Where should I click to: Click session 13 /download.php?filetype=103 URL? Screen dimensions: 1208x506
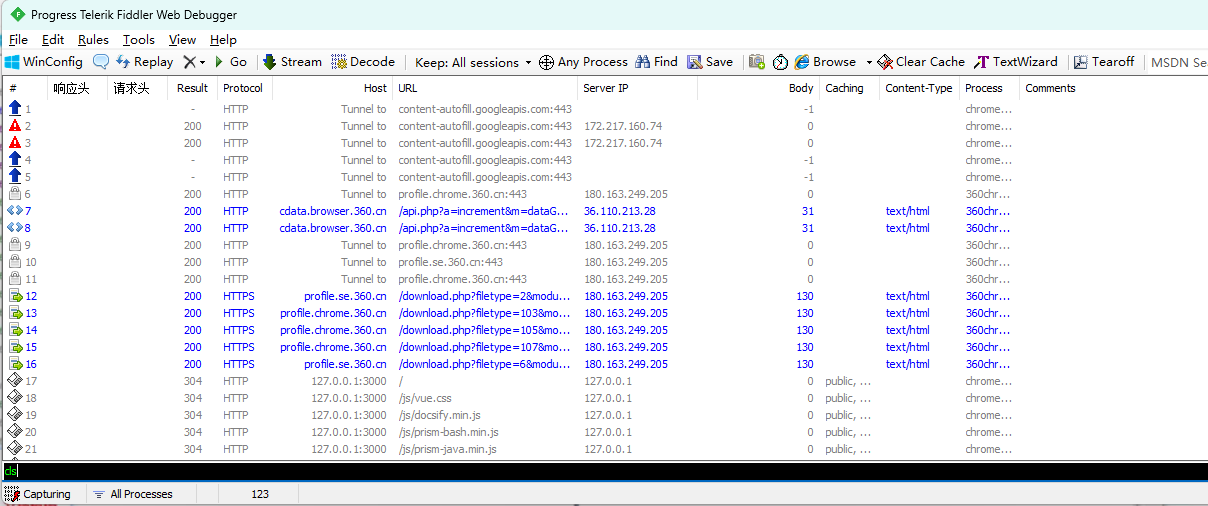point(484,313)
